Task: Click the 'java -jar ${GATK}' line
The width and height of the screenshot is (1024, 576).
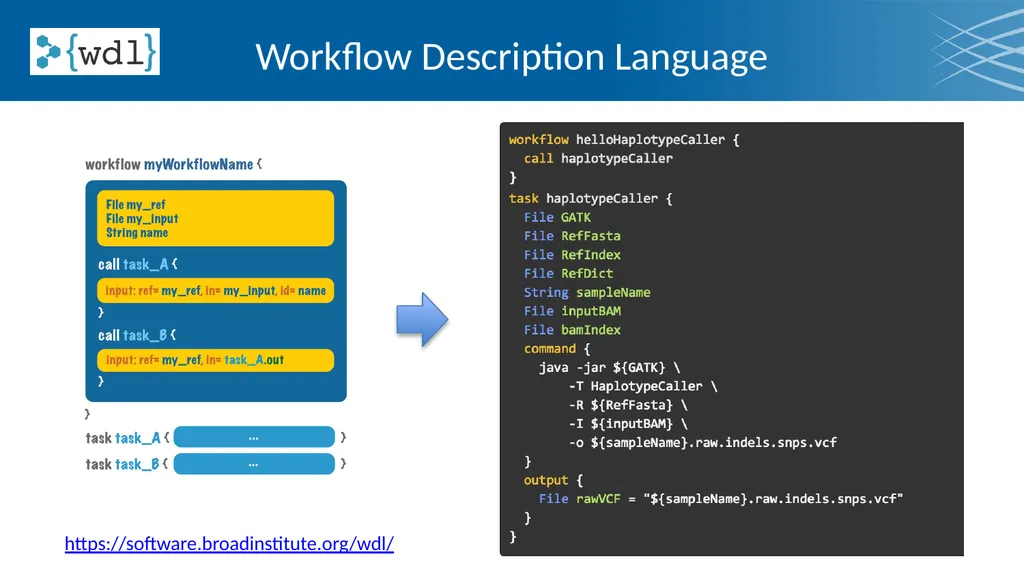Action: (609, 368)
